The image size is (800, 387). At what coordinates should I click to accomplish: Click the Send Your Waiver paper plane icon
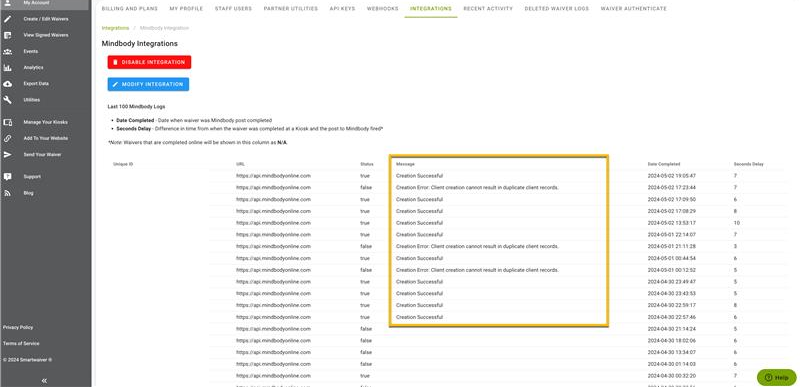pyautogui.click(x=8, y=154)
